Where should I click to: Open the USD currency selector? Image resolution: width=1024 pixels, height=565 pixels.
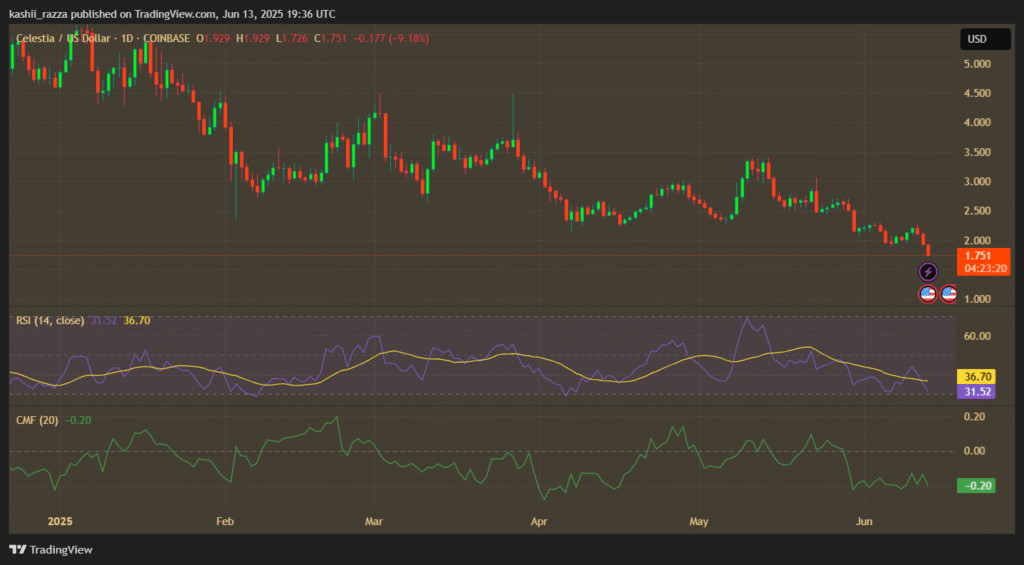click(x=985, y=39)
